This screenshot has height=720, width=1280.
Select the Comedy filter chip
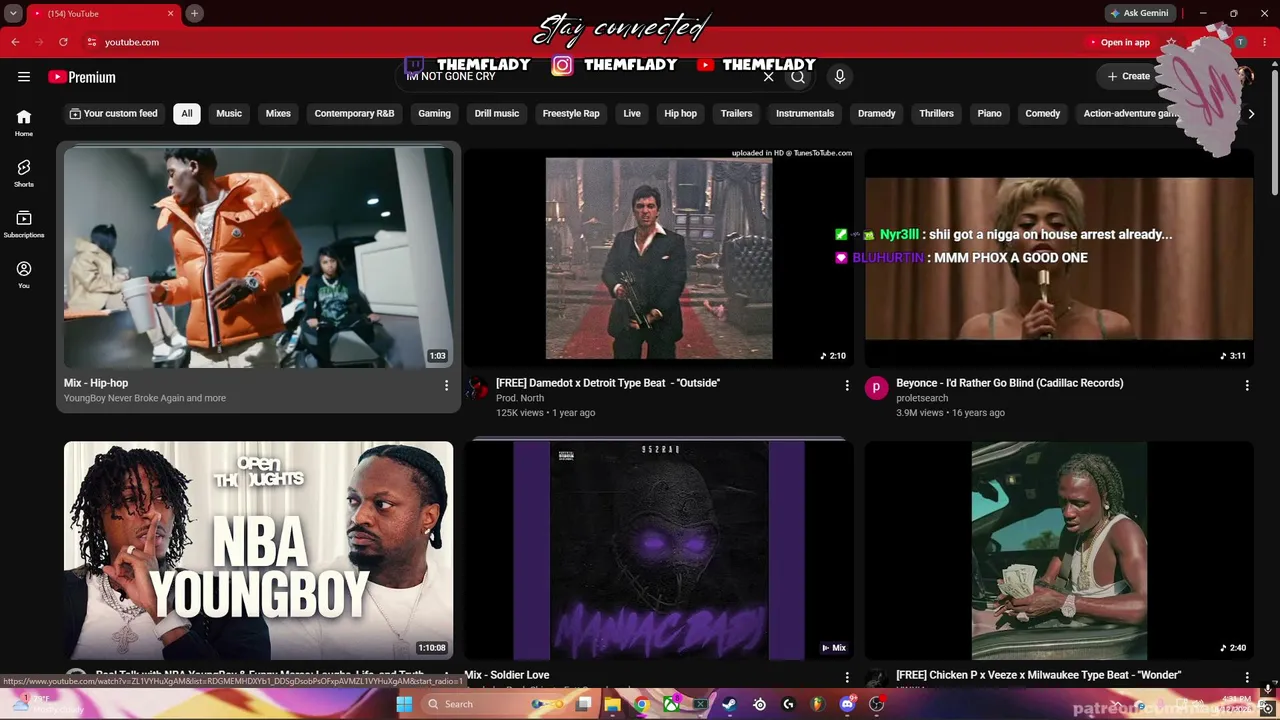(x=1043, y=113)
